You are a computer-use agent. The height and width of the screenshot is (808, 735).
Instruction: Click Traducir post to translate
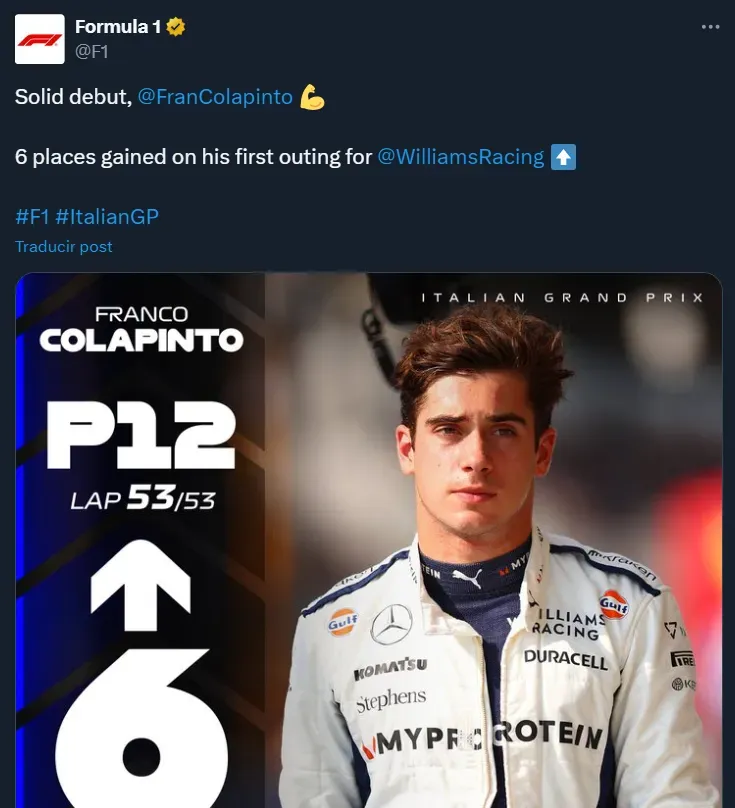click(64, 246)
